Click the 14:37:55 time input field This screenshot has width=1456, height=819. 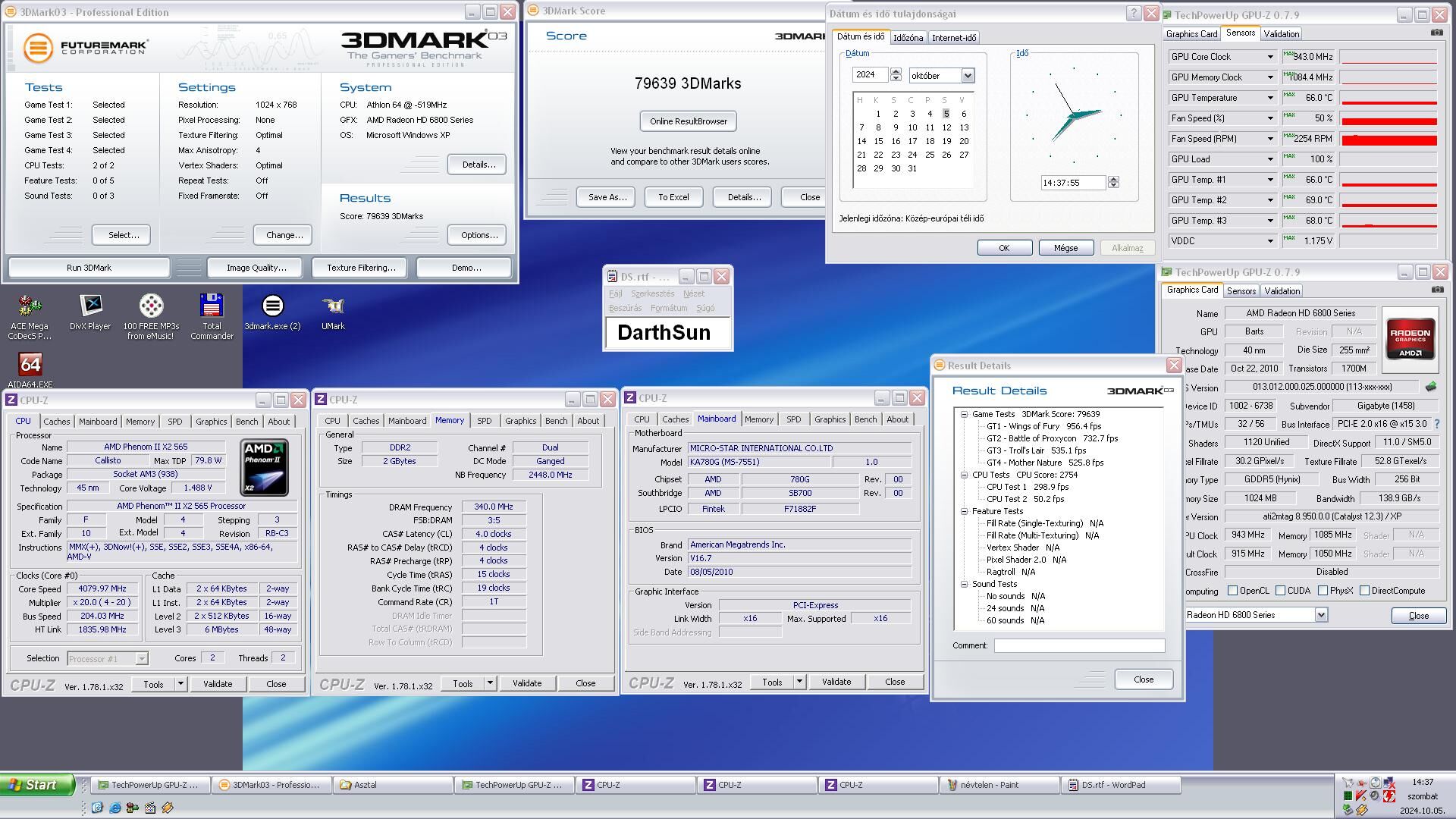click(1074, 183)
